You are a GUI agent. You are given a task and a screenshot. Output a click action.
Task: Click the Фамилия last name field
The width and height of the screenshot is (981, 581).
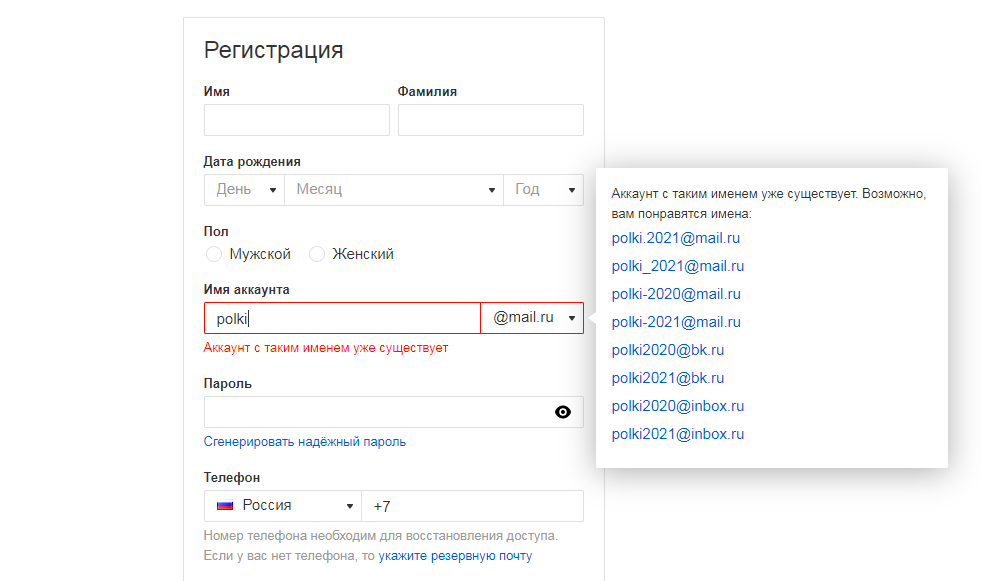click(490, 119)
